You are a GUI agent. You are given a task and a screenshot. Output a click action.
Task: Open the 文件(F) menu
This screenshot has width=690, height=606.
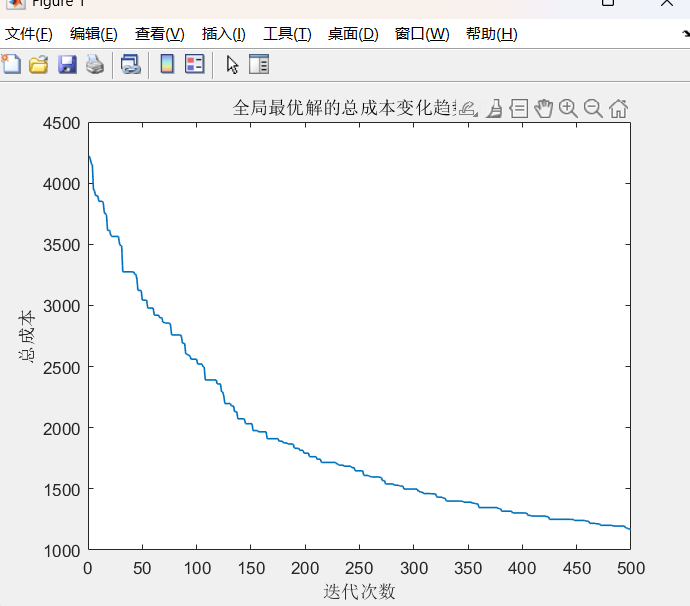(29, 34)
